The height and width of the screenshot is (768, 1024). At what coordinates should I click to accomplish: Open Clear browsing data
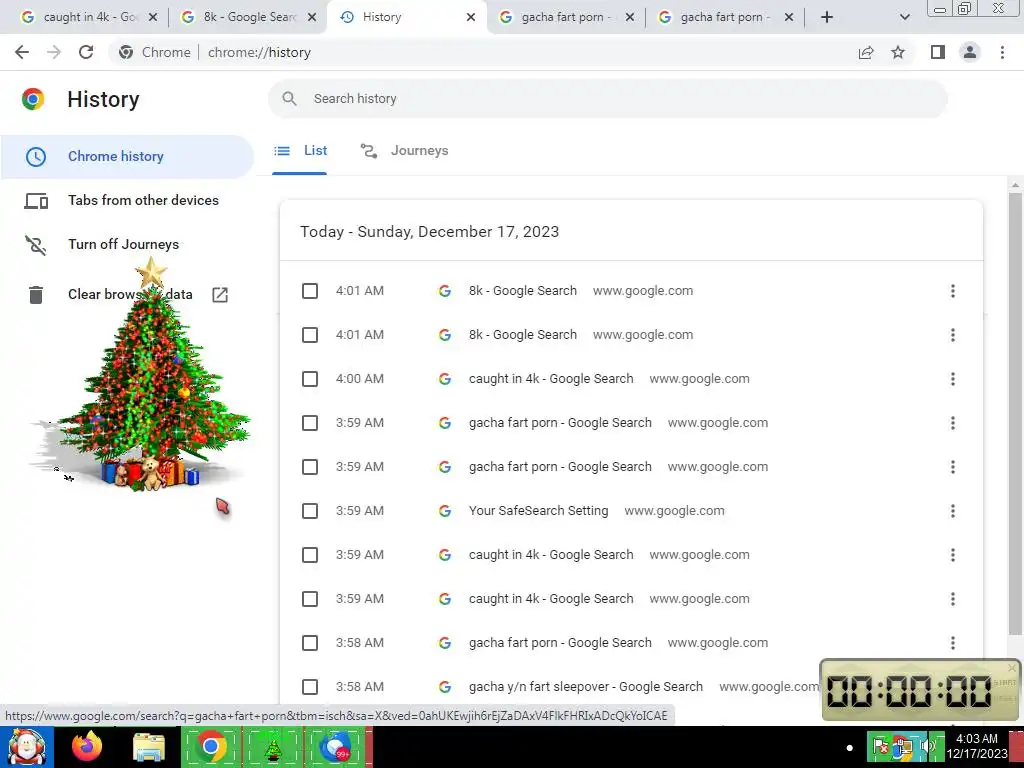tap(130, 295)
